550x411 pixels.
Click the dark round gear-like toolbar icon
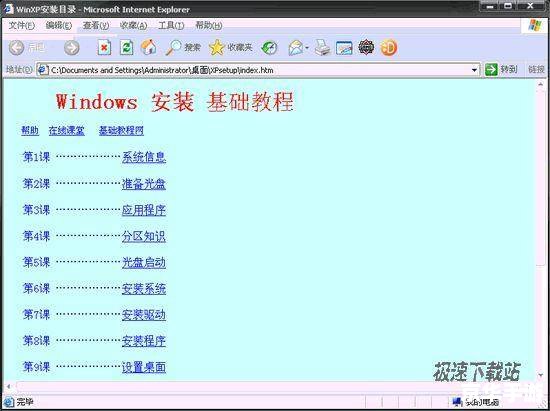tap(366, 47)
